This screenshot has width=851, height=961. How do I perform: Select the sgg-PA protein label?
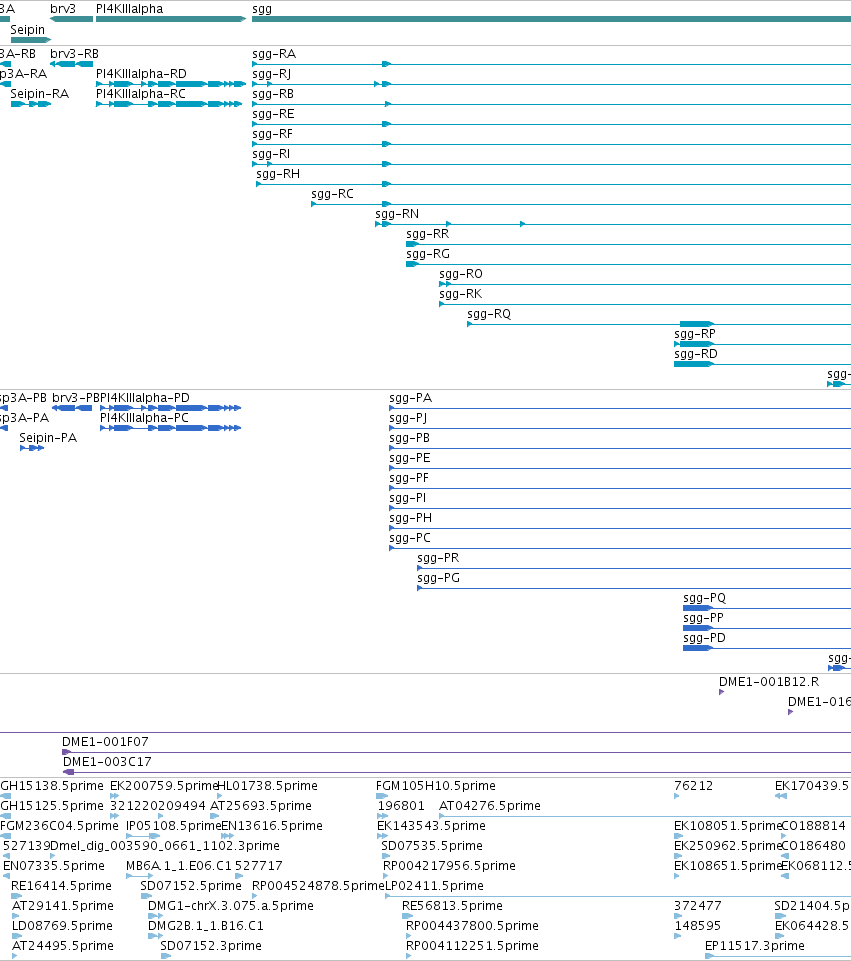(410, 398)
